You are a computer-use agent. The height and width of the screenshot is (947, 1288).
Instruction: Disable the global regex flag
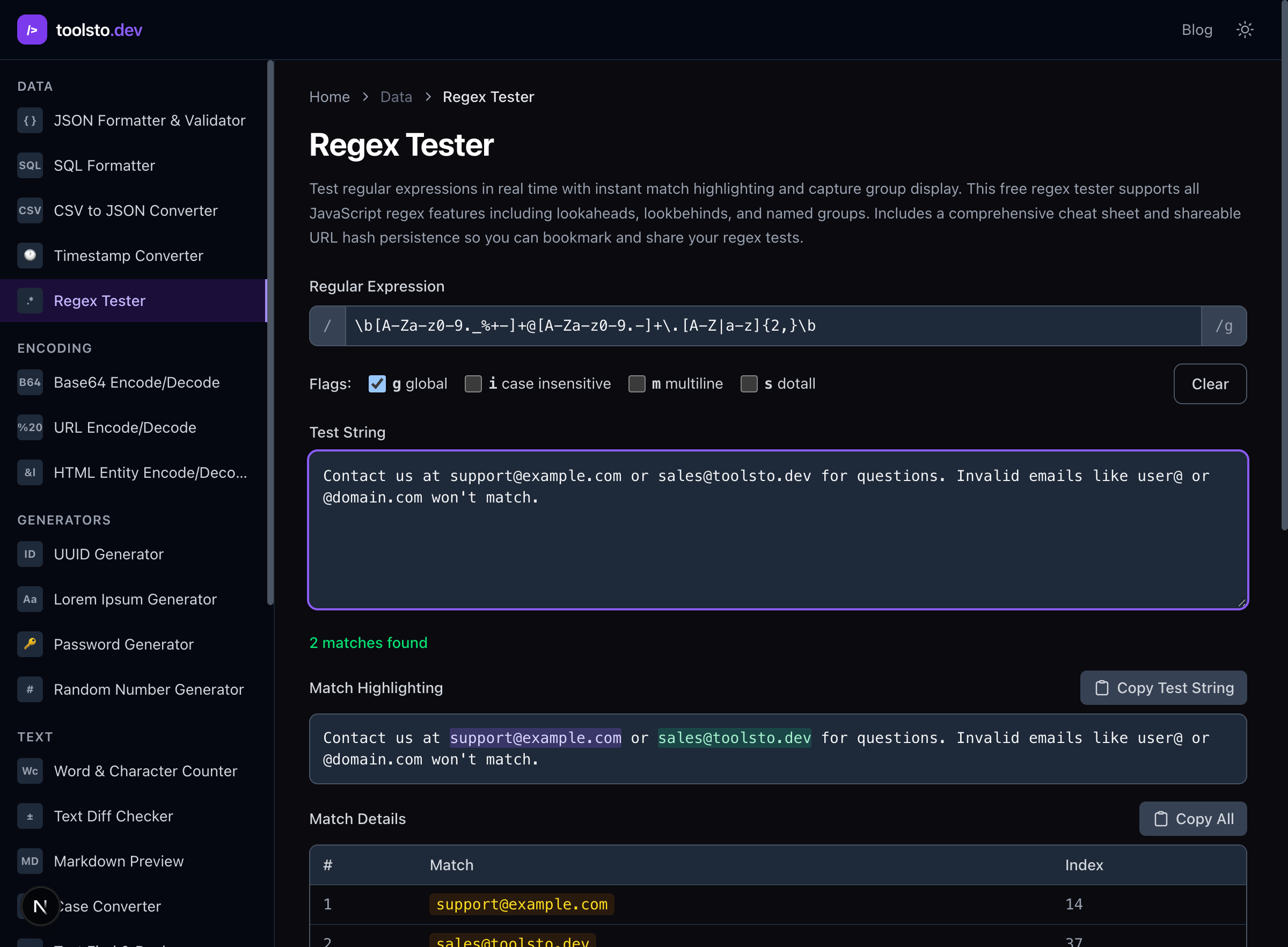[376, 383]
